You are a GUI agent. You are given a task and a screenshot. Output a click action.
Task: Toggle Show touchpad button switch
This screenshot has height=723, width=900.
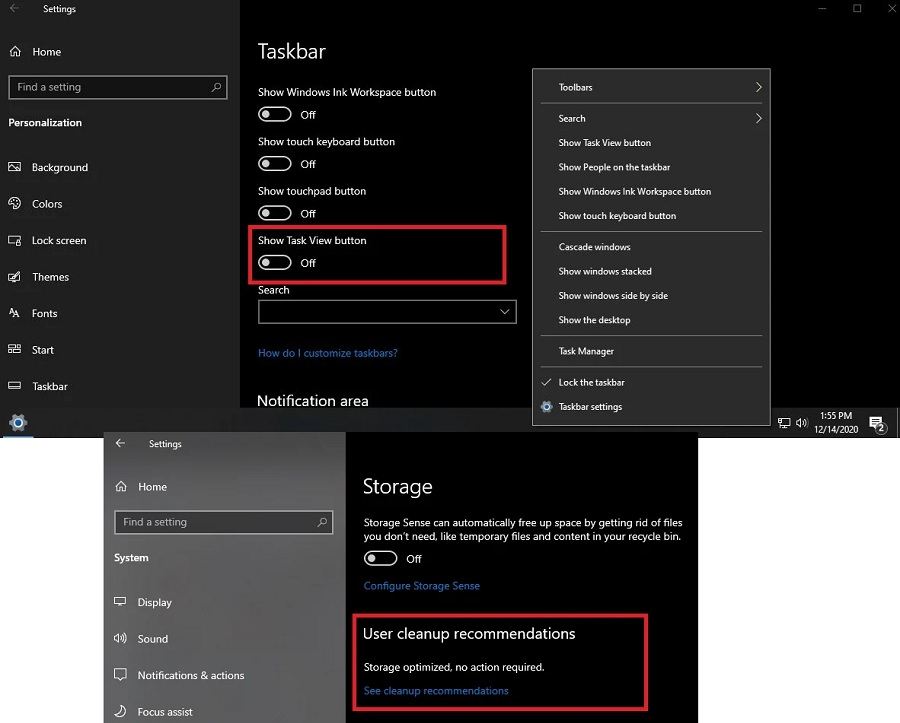tap(274, 213)
